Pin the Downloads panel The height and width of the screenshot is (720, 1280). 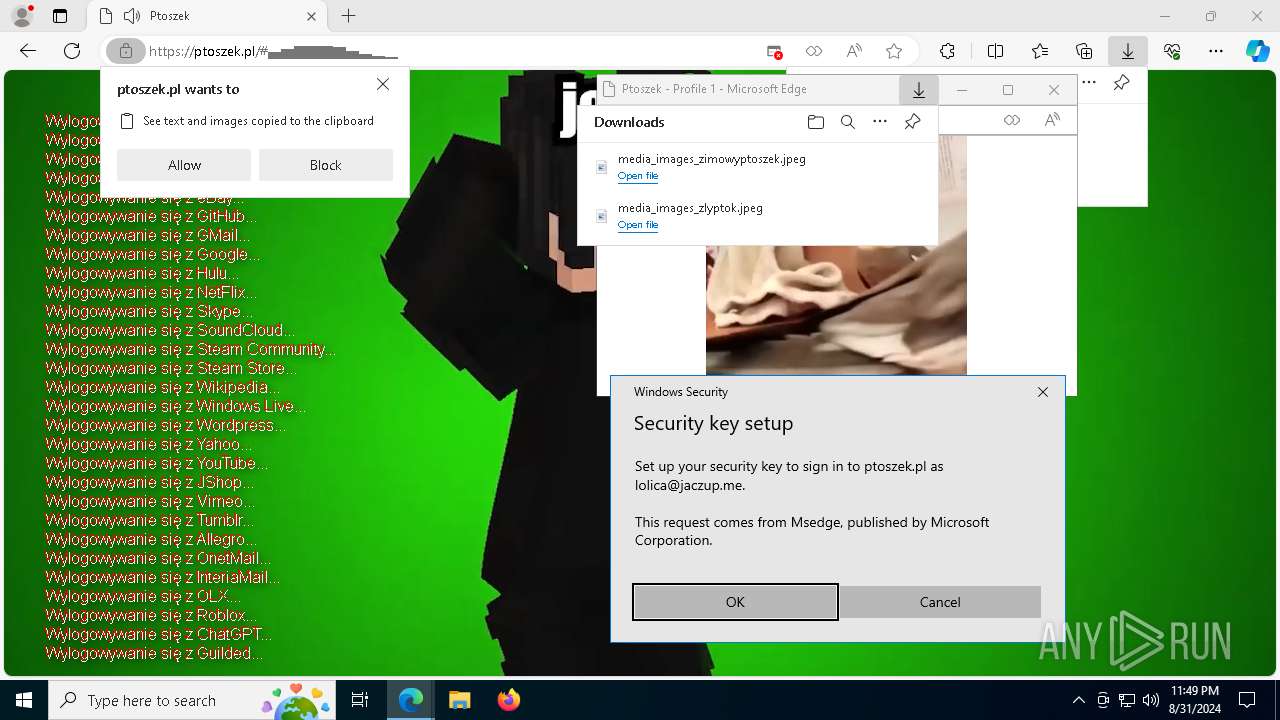click(x=912, y=122)
